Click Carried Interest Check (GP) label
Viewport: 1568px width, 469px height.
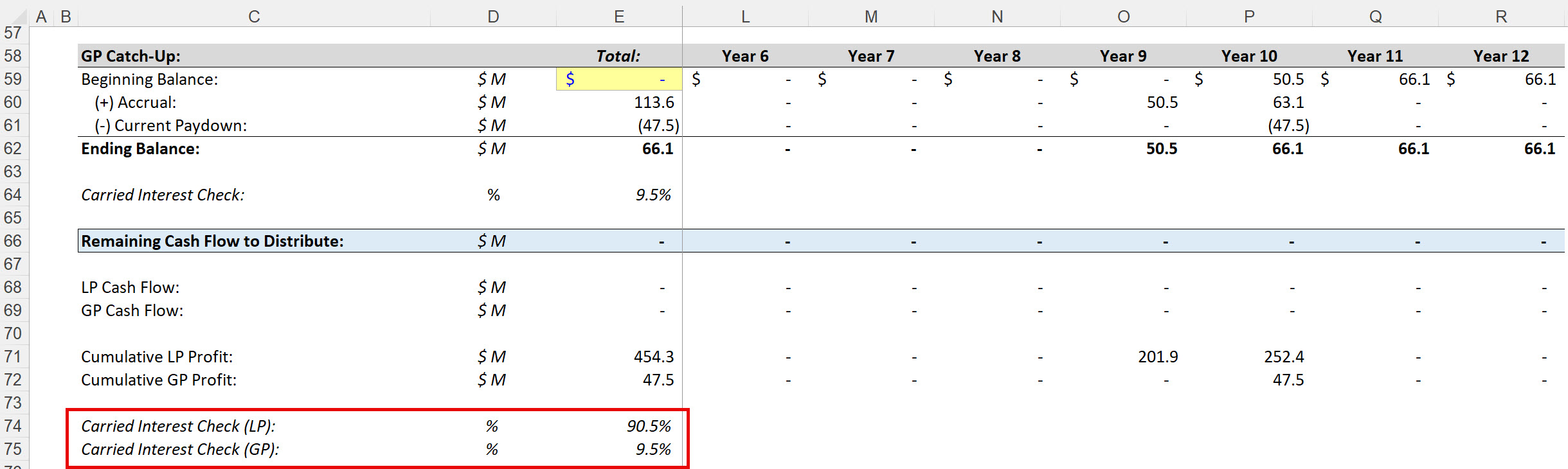tap(180, 449)
